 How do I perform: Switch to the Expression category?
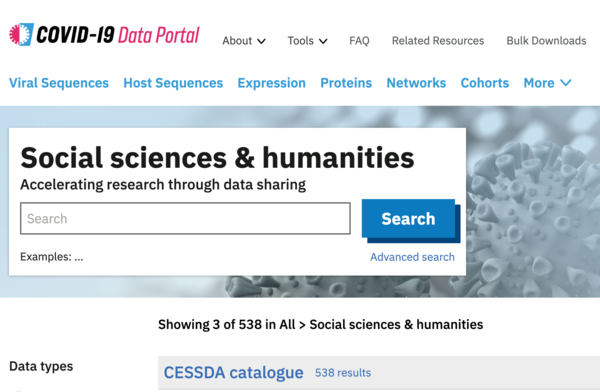point(271,83)
